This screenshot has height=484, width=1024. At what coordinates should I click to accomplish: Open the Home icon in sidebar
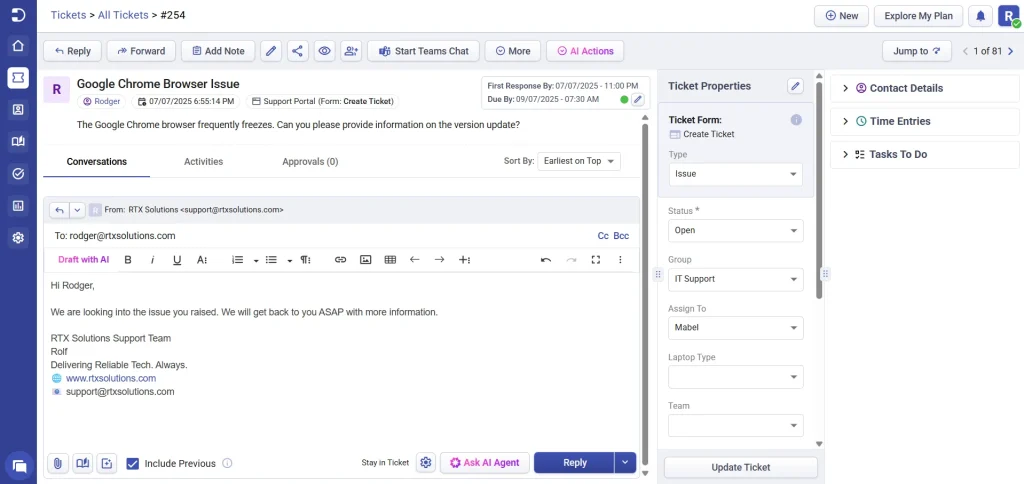(18, 46)
